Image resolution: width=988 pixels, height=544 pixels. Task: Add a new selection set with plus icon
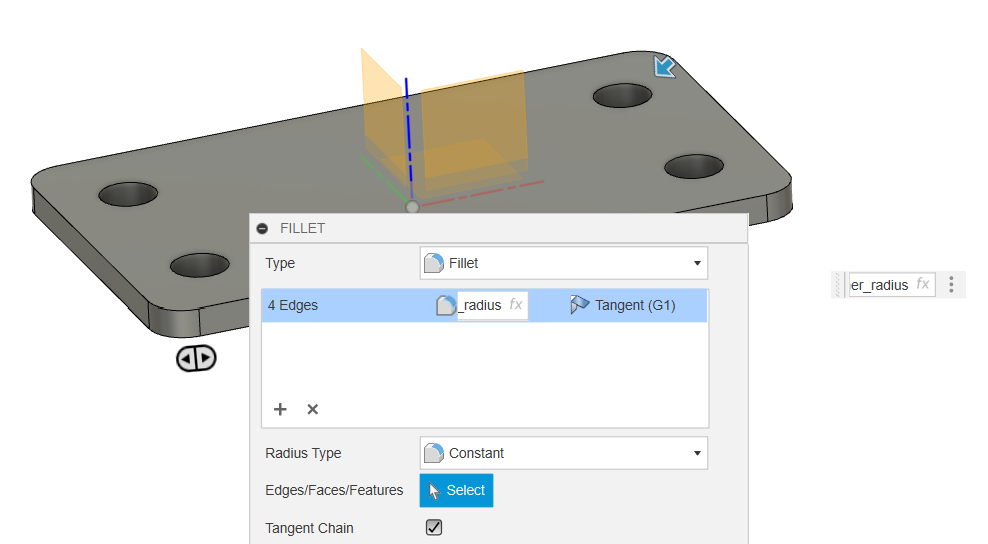point(280,409)
